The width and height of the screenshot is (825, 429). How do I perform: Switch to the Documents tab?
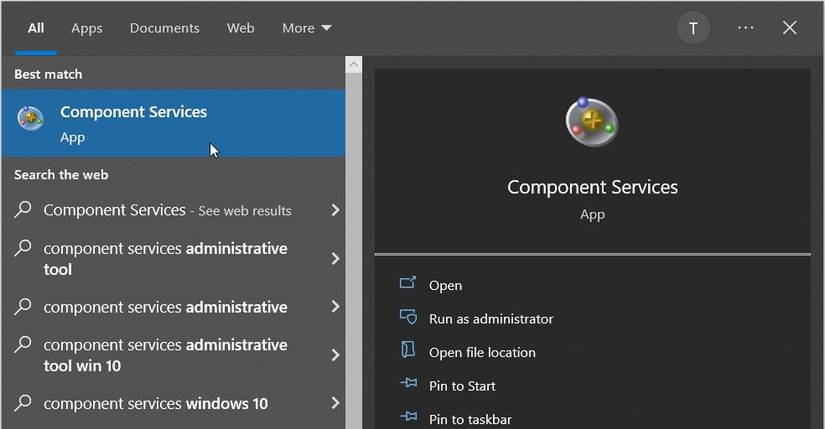[164, 28]
